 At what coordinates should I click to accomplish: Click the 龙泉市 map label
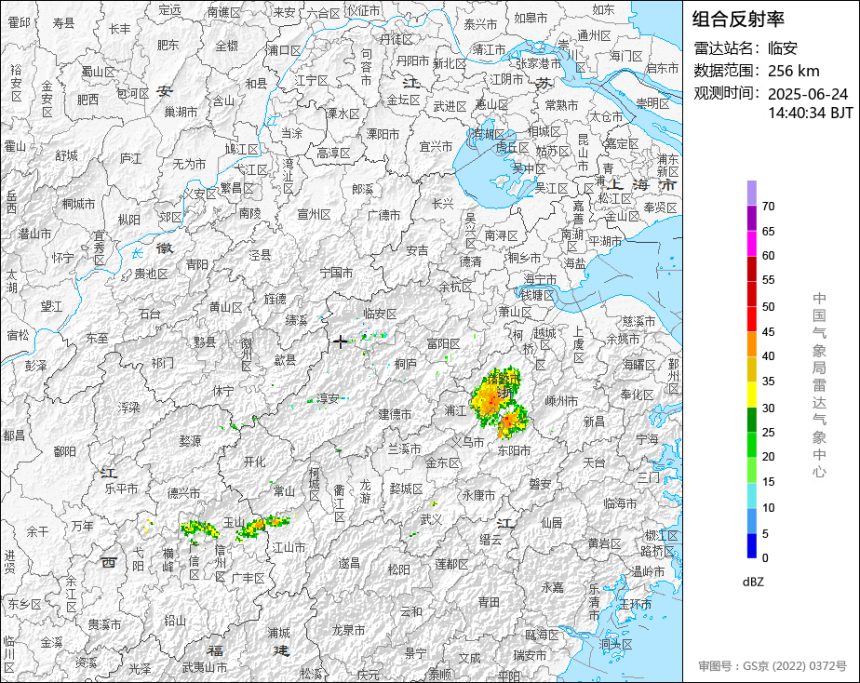click(x=348, y=630)
